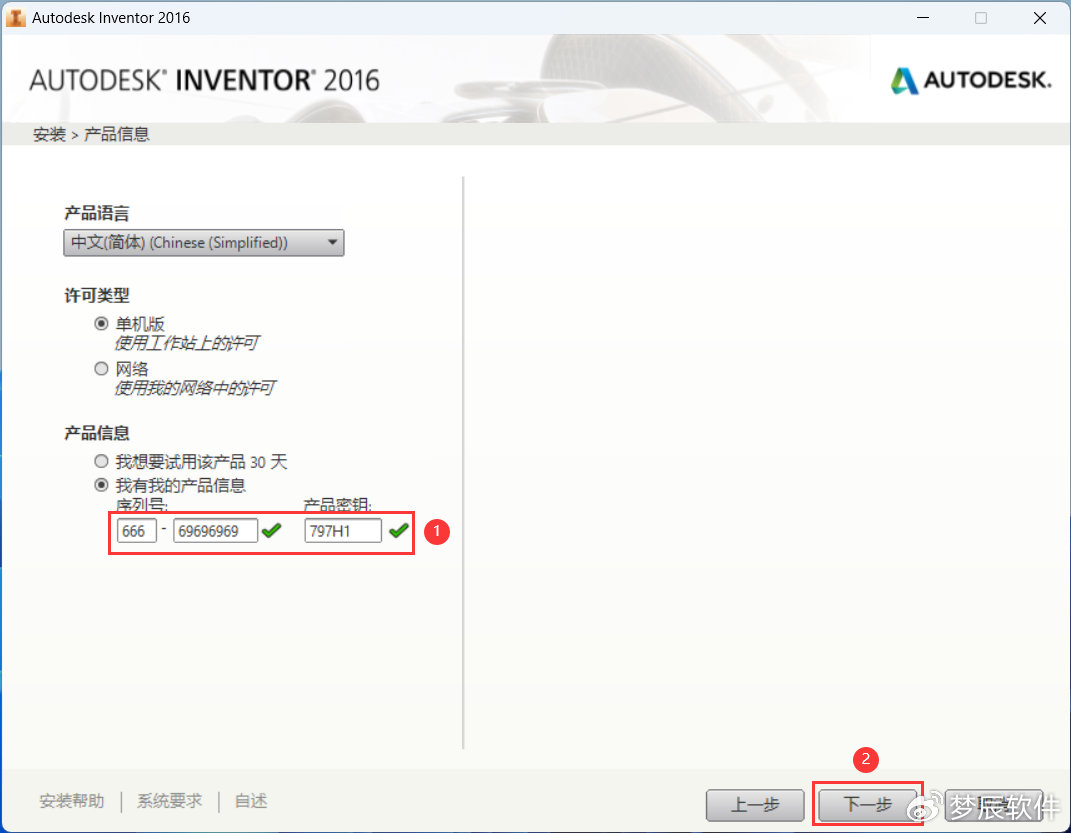This screenshot has height=833, width=1071.
Task: Click the 安装 breadcrumb text
Action: click(x=49, y=135)
